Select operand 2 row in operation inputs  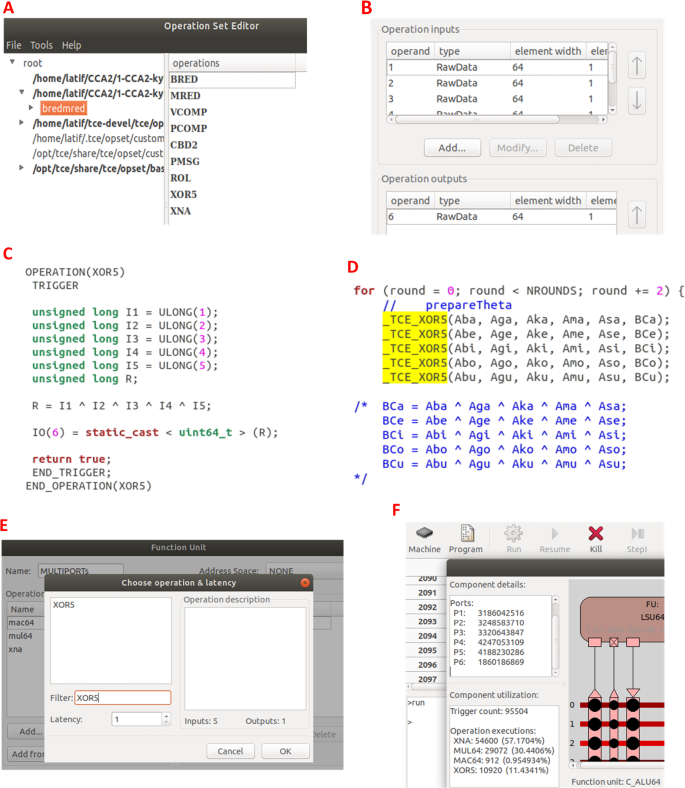498,83
